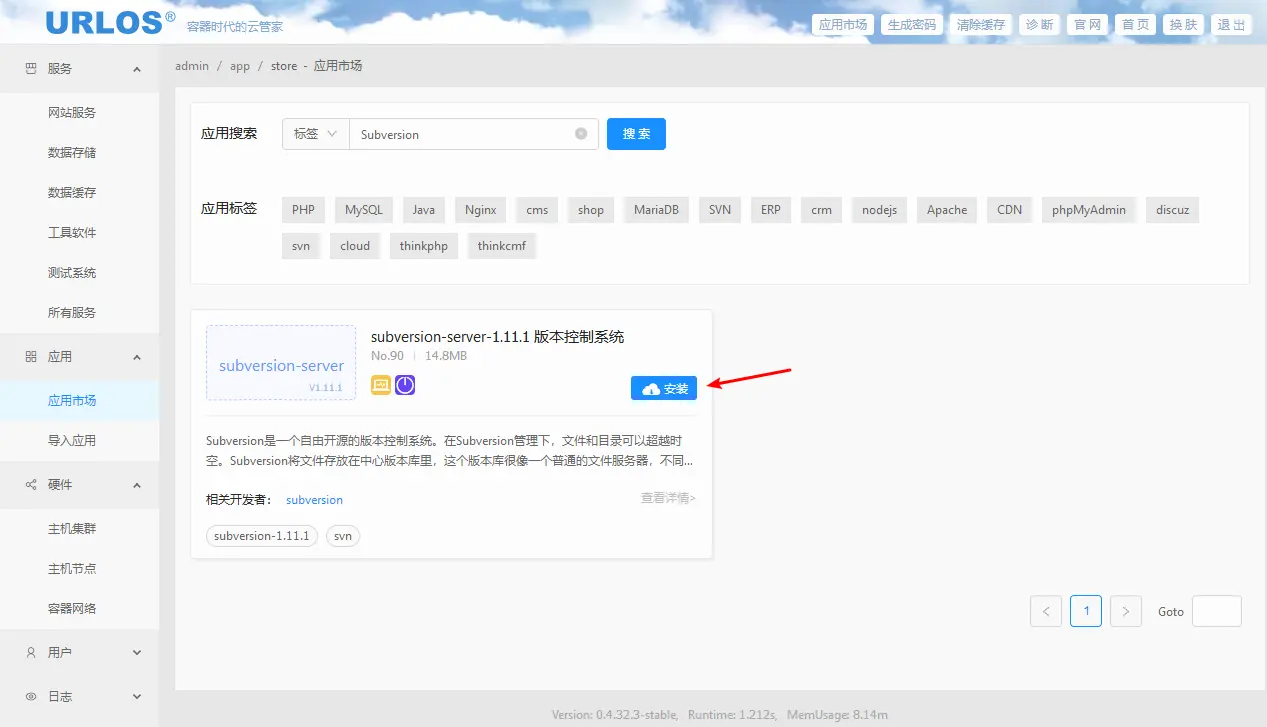Click the 用户 person icon in sidebar
The image size is (1267, 727).
[30, 653]
